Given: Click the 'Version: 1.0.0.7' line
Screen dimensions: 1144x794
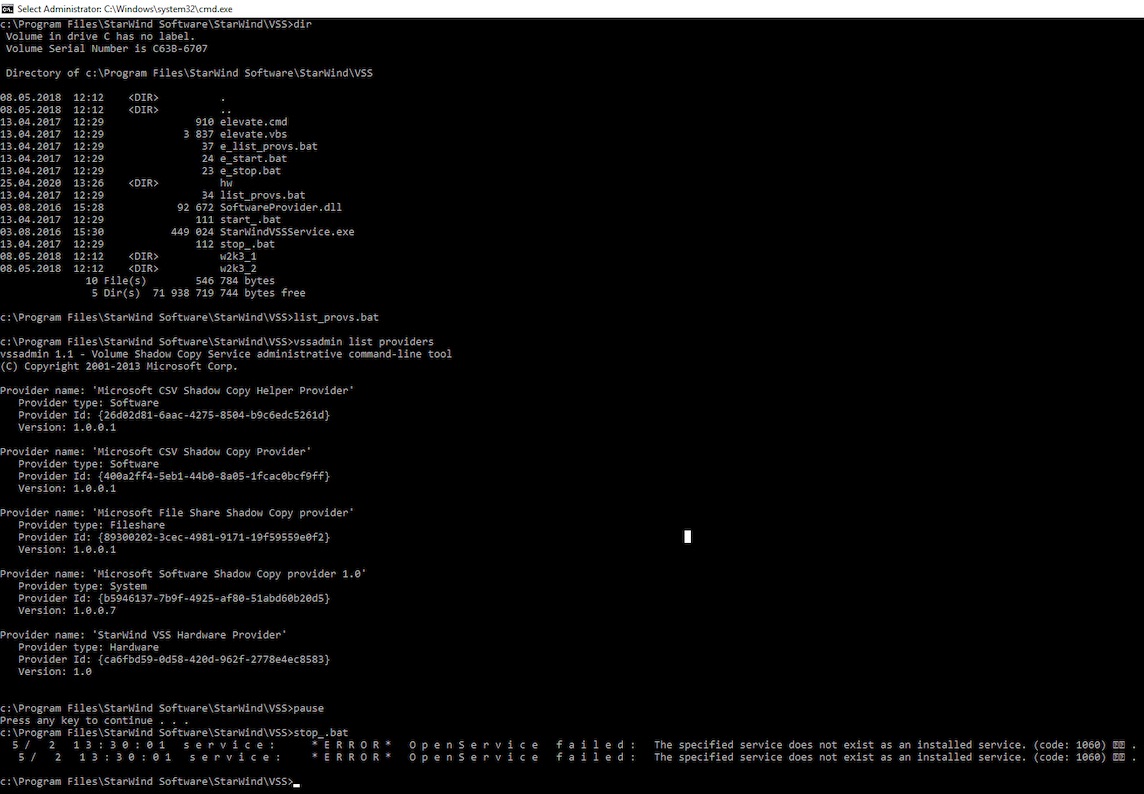Looking at the screenshot, I should pos(67,611).
